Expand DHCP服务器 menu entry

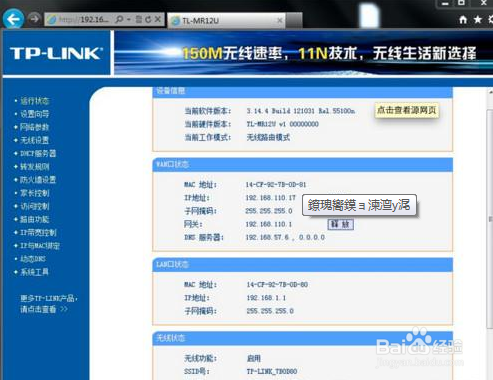coord(38,153)
